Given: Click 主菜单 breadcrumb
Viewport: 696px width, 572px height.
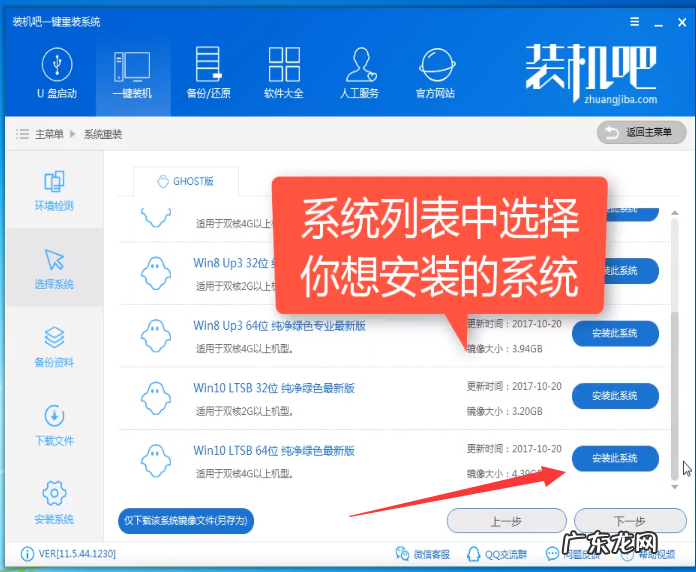Looking at the screenshot, I should pyautogui.click(x=49, y=134).
